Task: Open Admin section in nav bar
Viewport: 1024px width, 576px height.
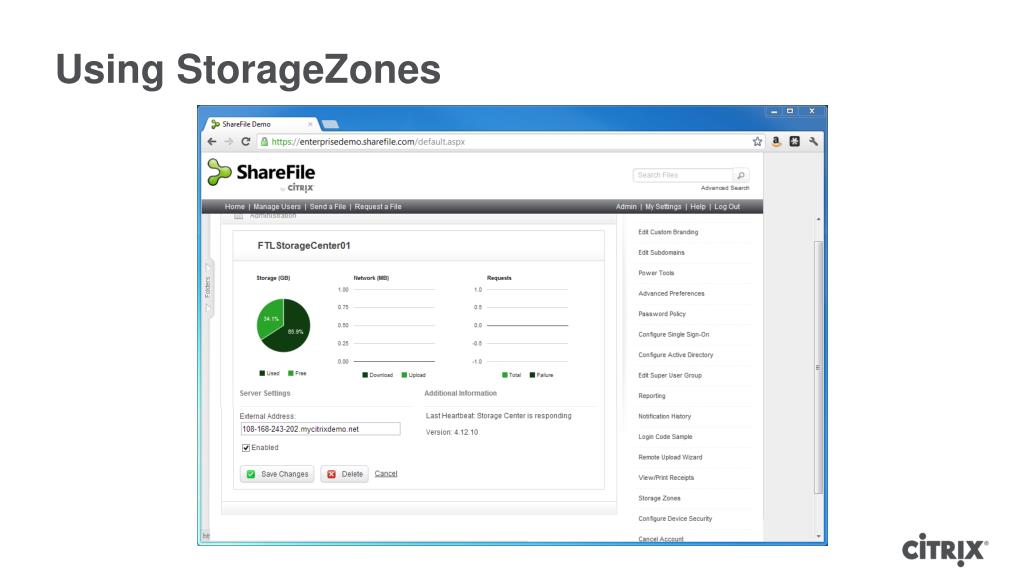Action: [x=626, y=206]
